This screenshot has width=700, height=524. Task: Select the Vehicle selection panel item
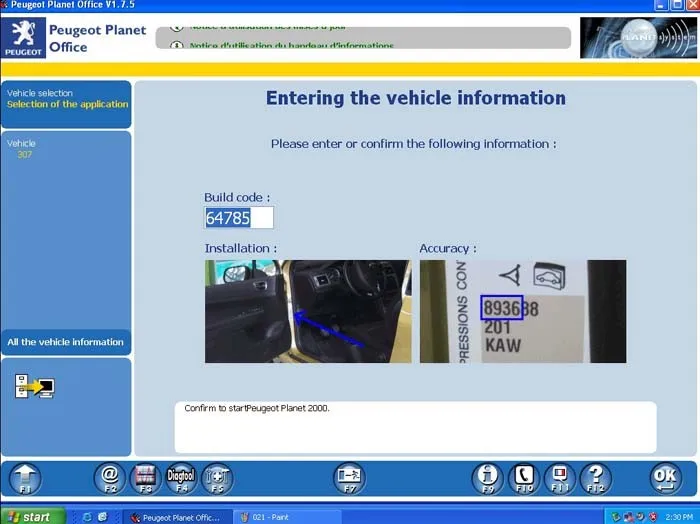(x=66, y=99)
